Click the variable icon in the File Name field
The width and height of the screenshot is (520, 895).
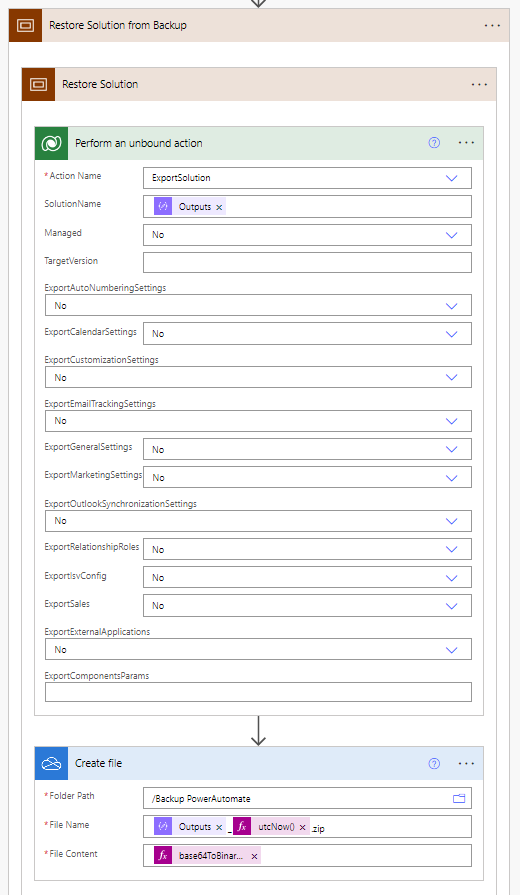[x=163, y=827]
